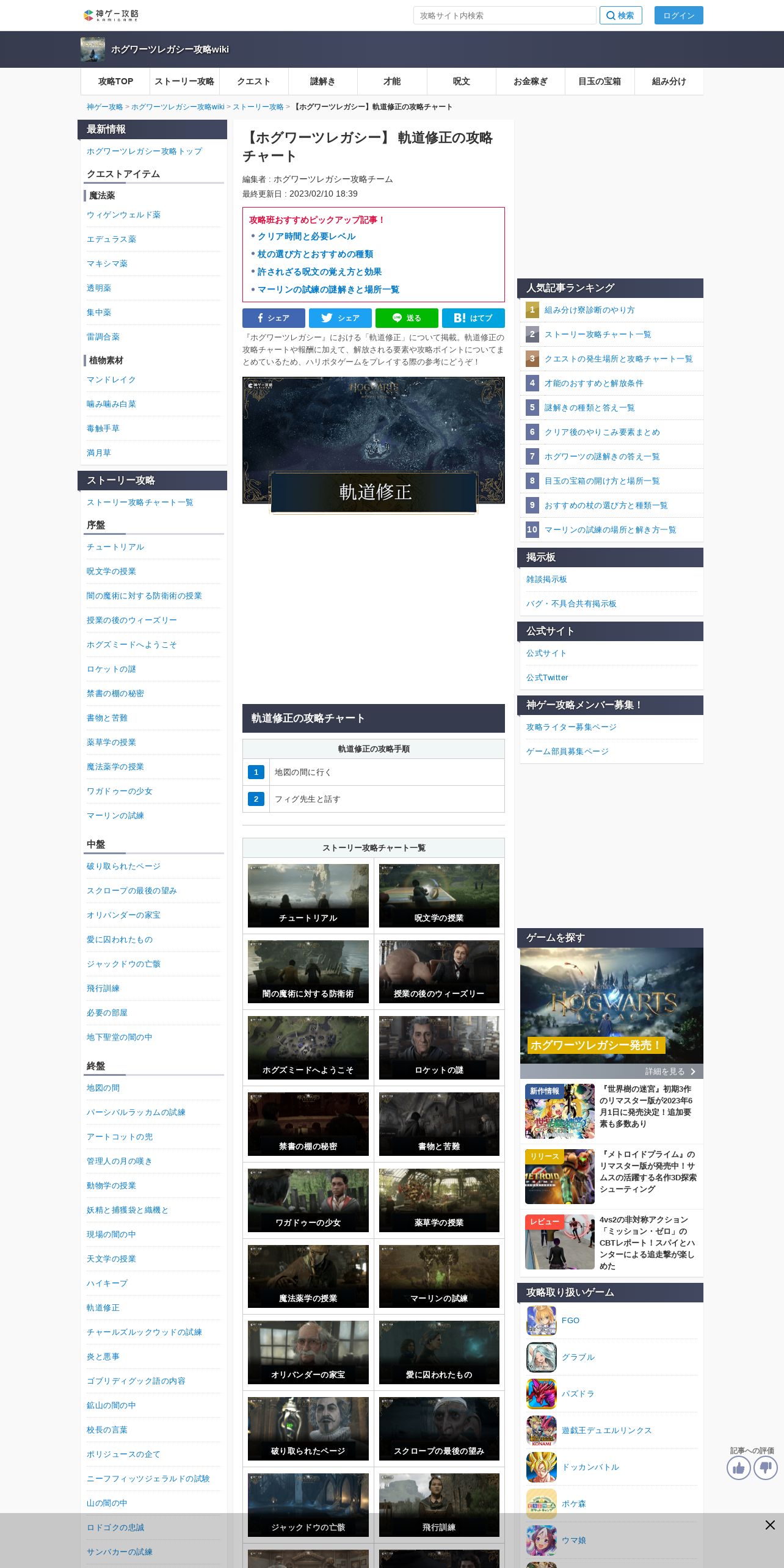Share the article on Twitter
784x1568 pixels.
click(x=340, y=318)
